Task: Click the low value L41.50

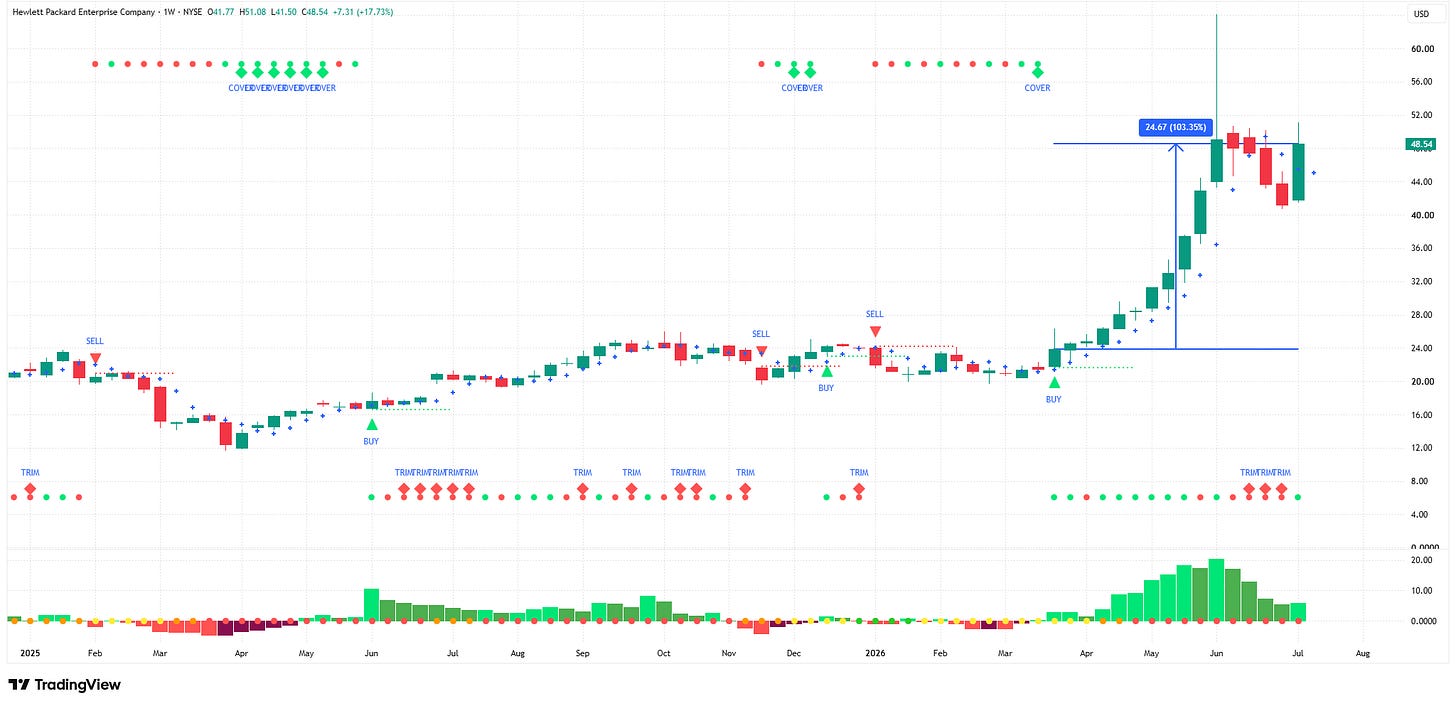Action: (289, 12)
